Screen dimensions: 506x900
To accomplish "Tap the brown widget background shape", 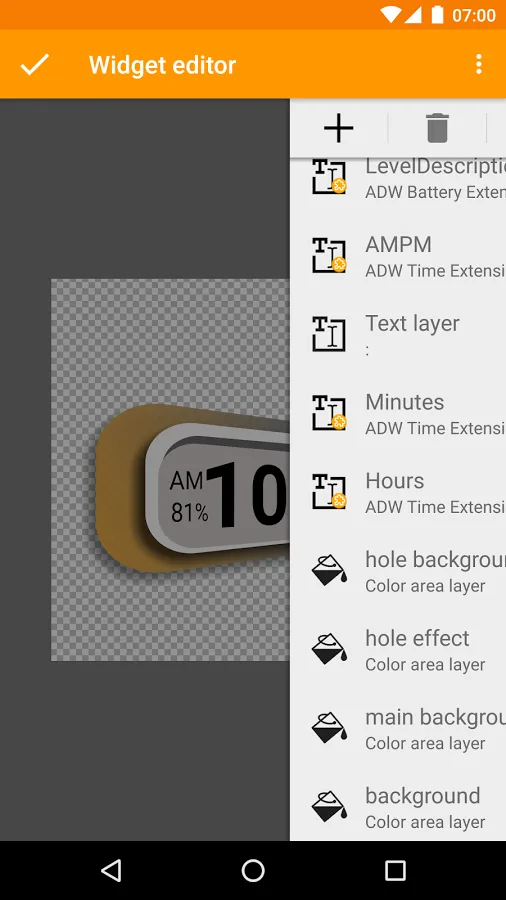I will [x=119, y=488].
